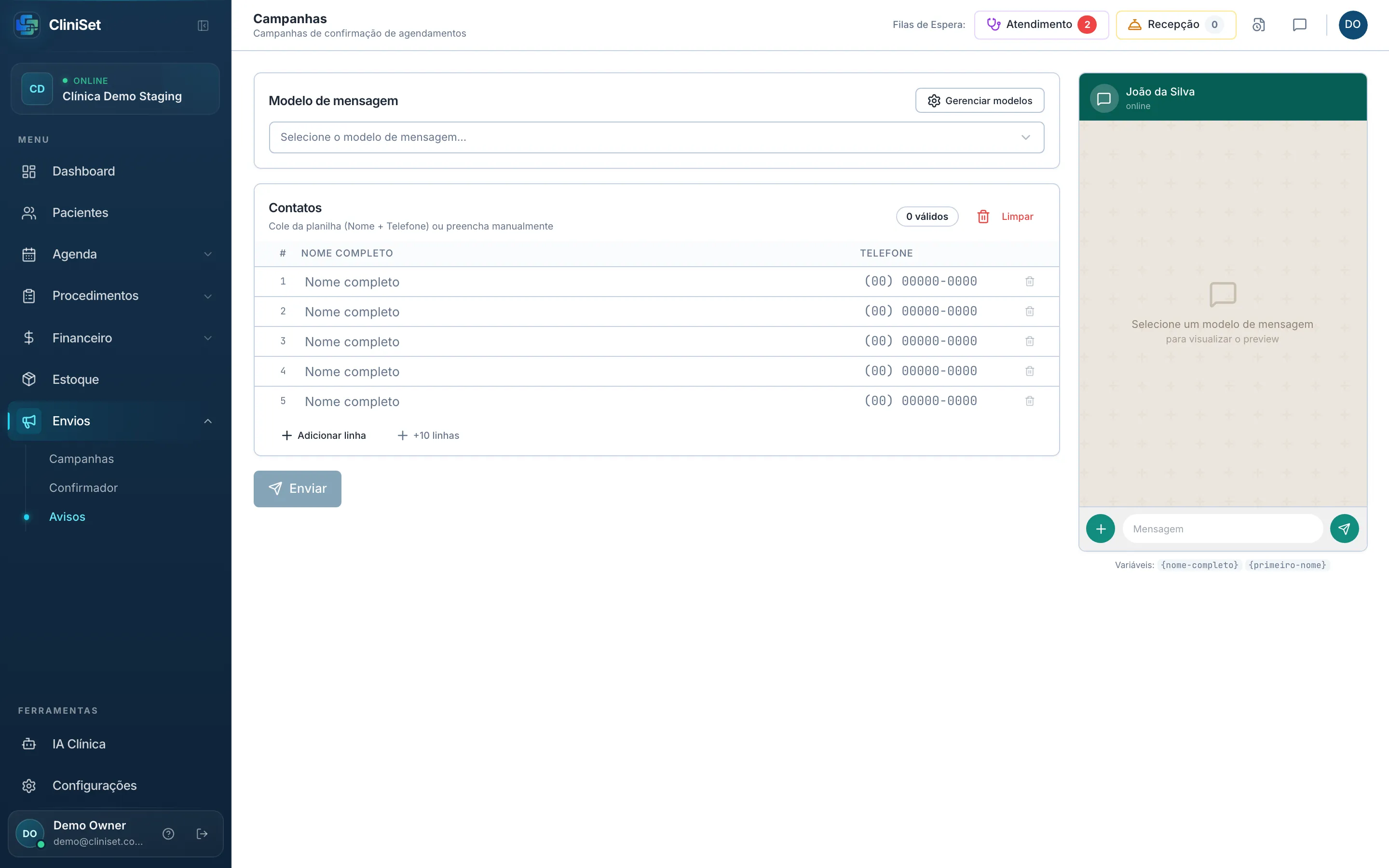Click the green plus attachment button
This screenshot has width=1389, height=868.
click(x=1100, y=529)
